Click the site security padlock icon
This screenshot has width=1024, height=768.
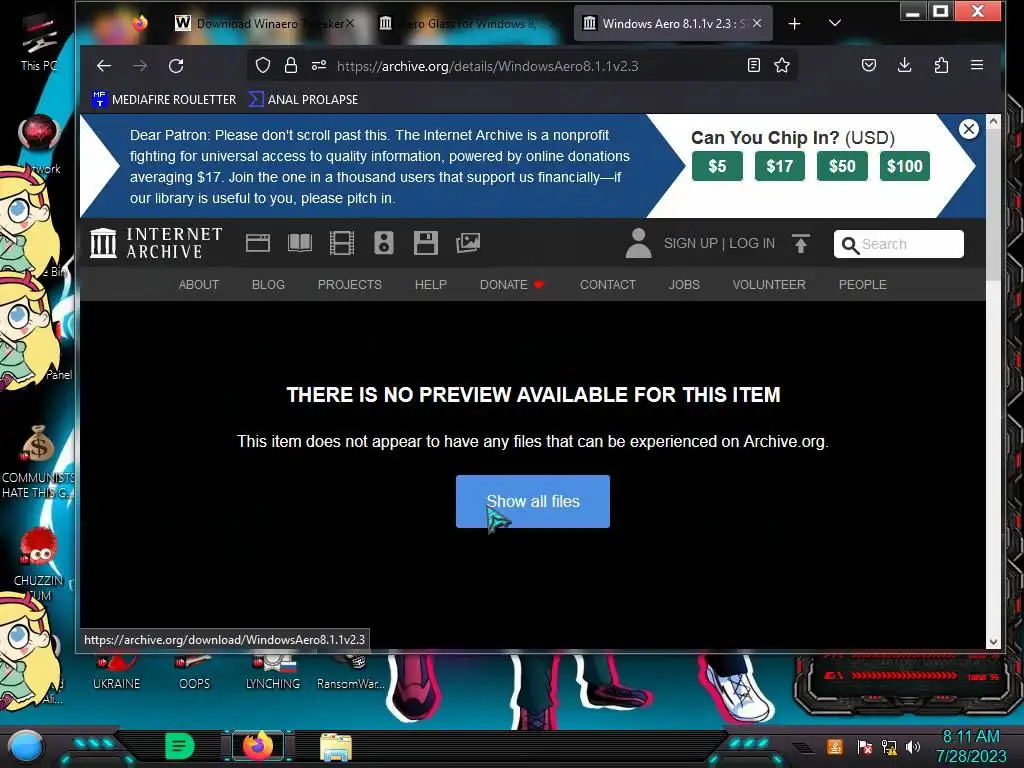pos(291,65)
